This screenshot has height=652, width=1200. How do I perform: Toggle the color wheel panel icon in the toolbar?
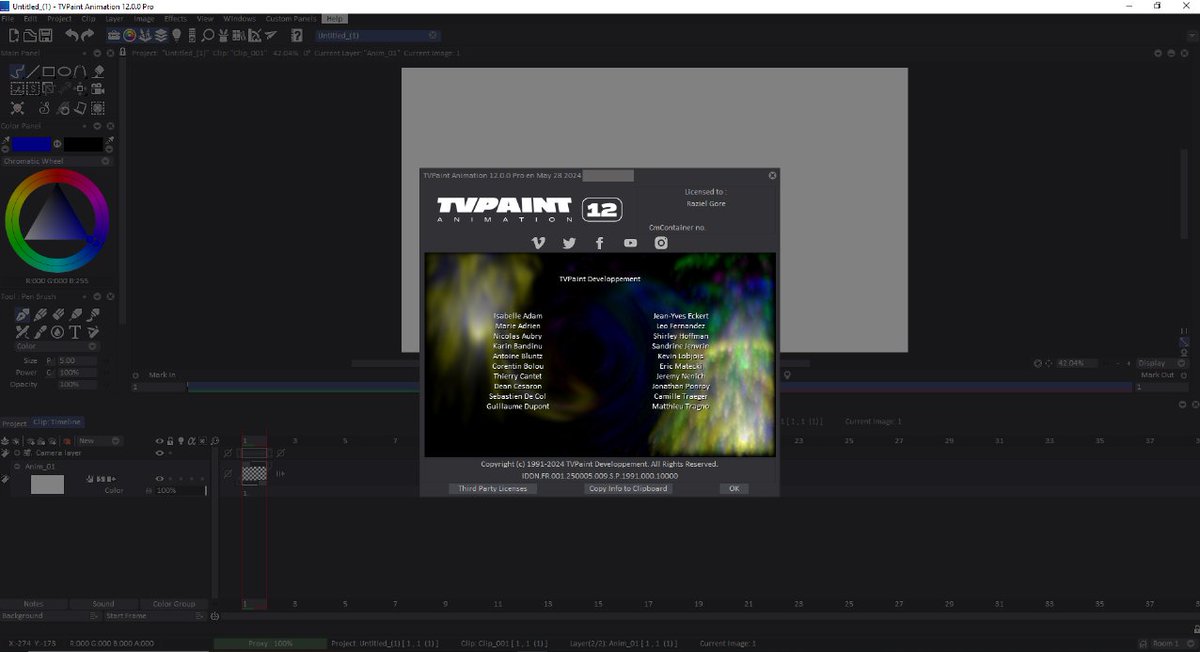129,35
